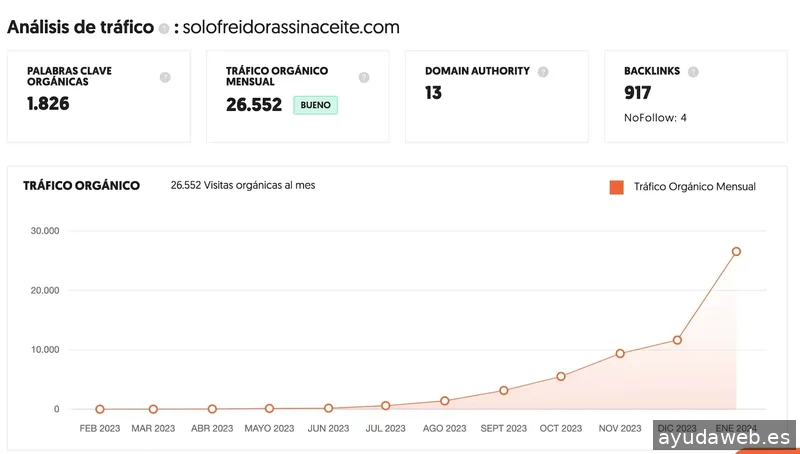Select the SEPT 2023 data point
800x454 pixels.
pyautogui.click(x=504, y=391)
